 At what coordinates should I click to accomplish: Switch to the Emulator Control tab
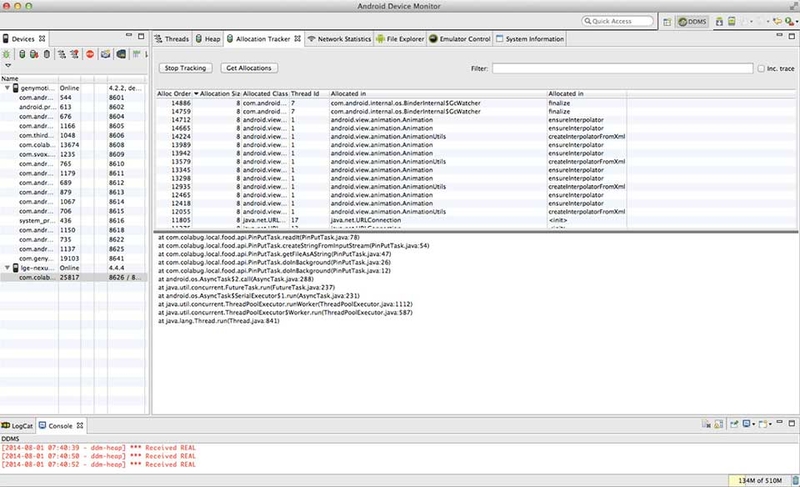point(460,39)
